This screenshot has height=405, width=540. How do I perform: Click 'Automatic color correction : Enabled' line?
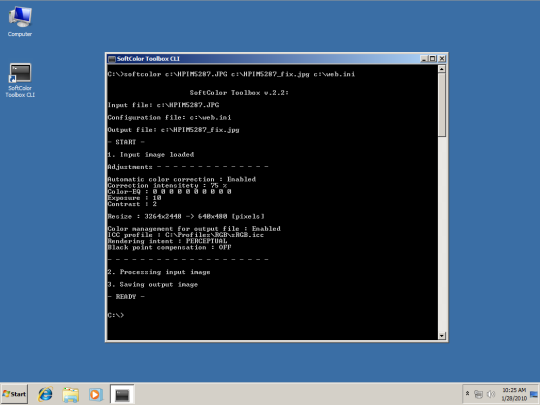tap(181, 179)
